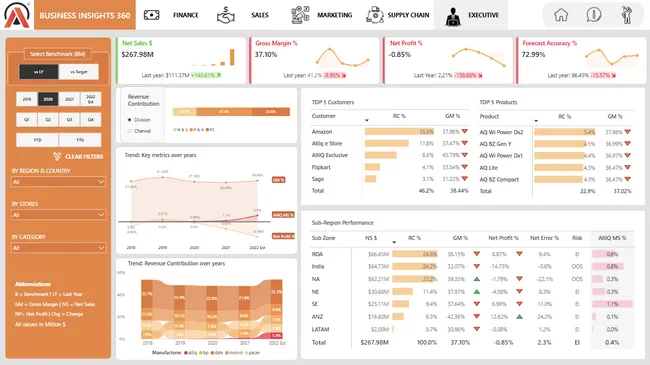Screen dimensions: 650x365
Task: Open the Sales tab
Action: point(260,15)
